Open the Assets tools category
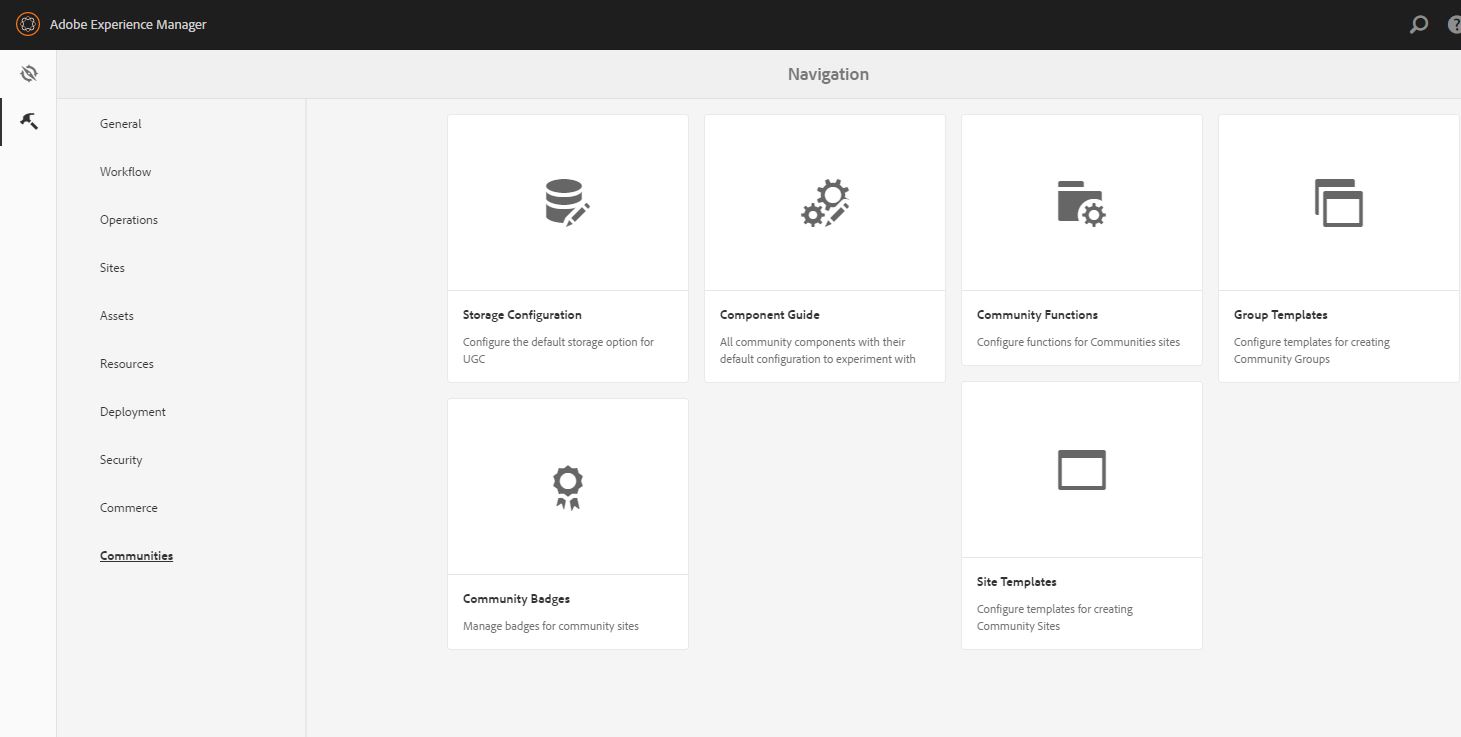Screen dimensions: 1461x737 tap(116, 316)
